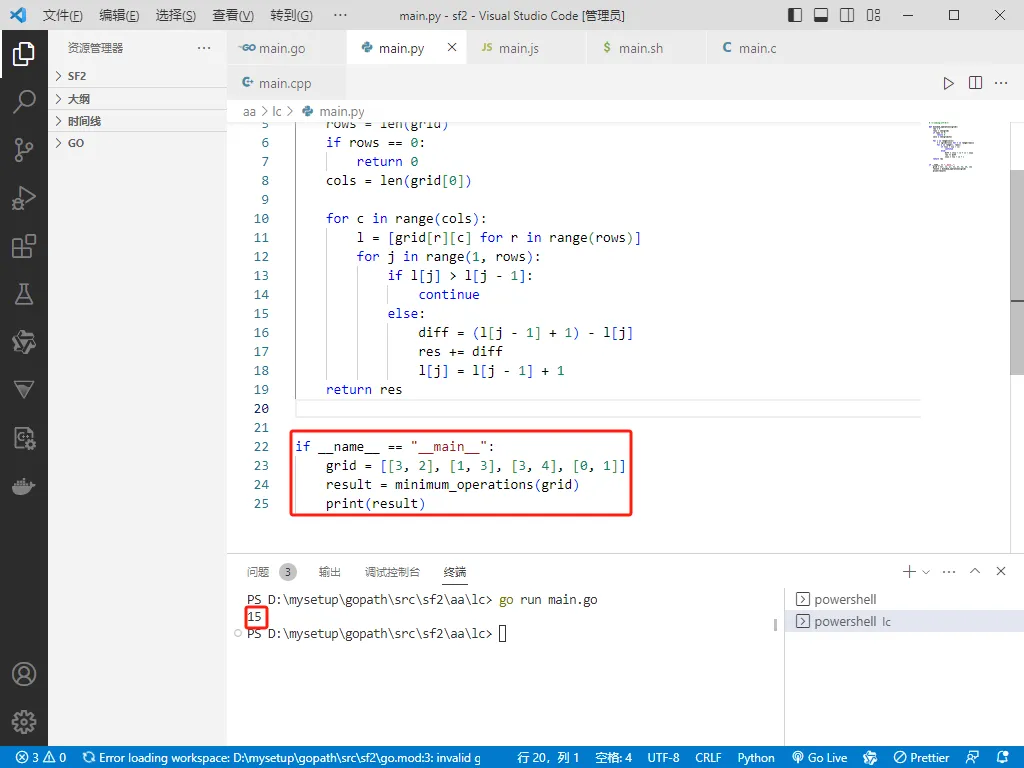Click the main.py breadcrumb segment
1024x768 pixels.
pos(334,112)
